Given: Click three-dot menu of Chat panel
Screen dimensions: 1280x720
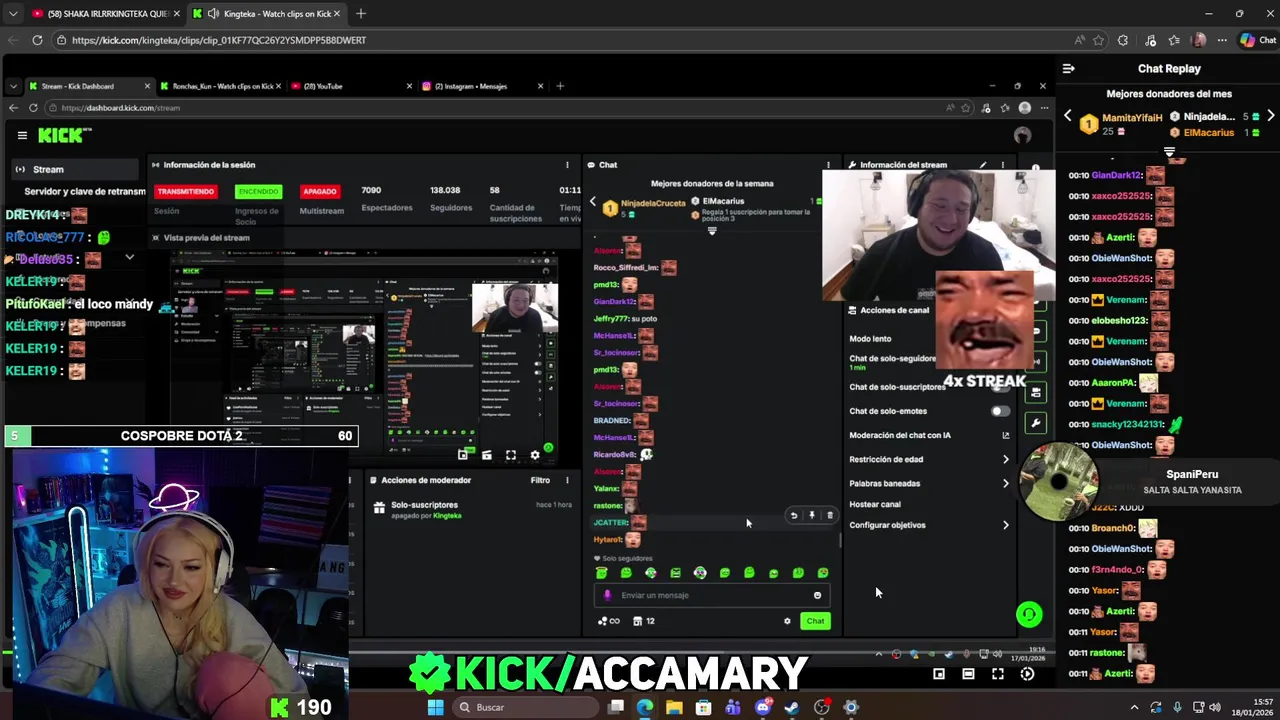Looking at the screenshot, I should [x=828, y=165].
